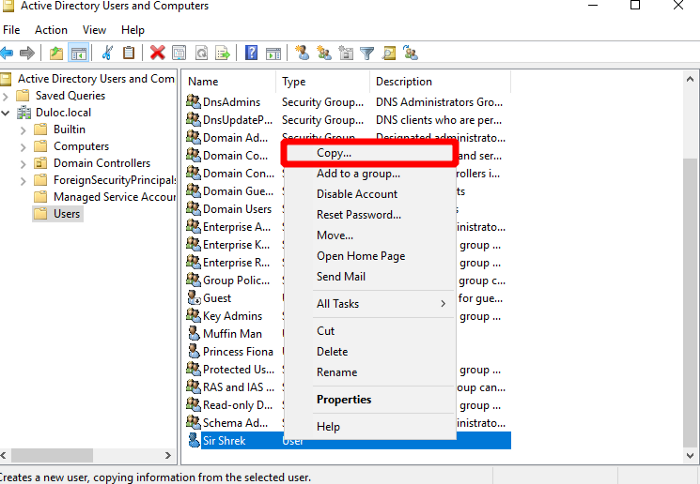Click the Add to Group toolbar icon

(x=410, y=53)
